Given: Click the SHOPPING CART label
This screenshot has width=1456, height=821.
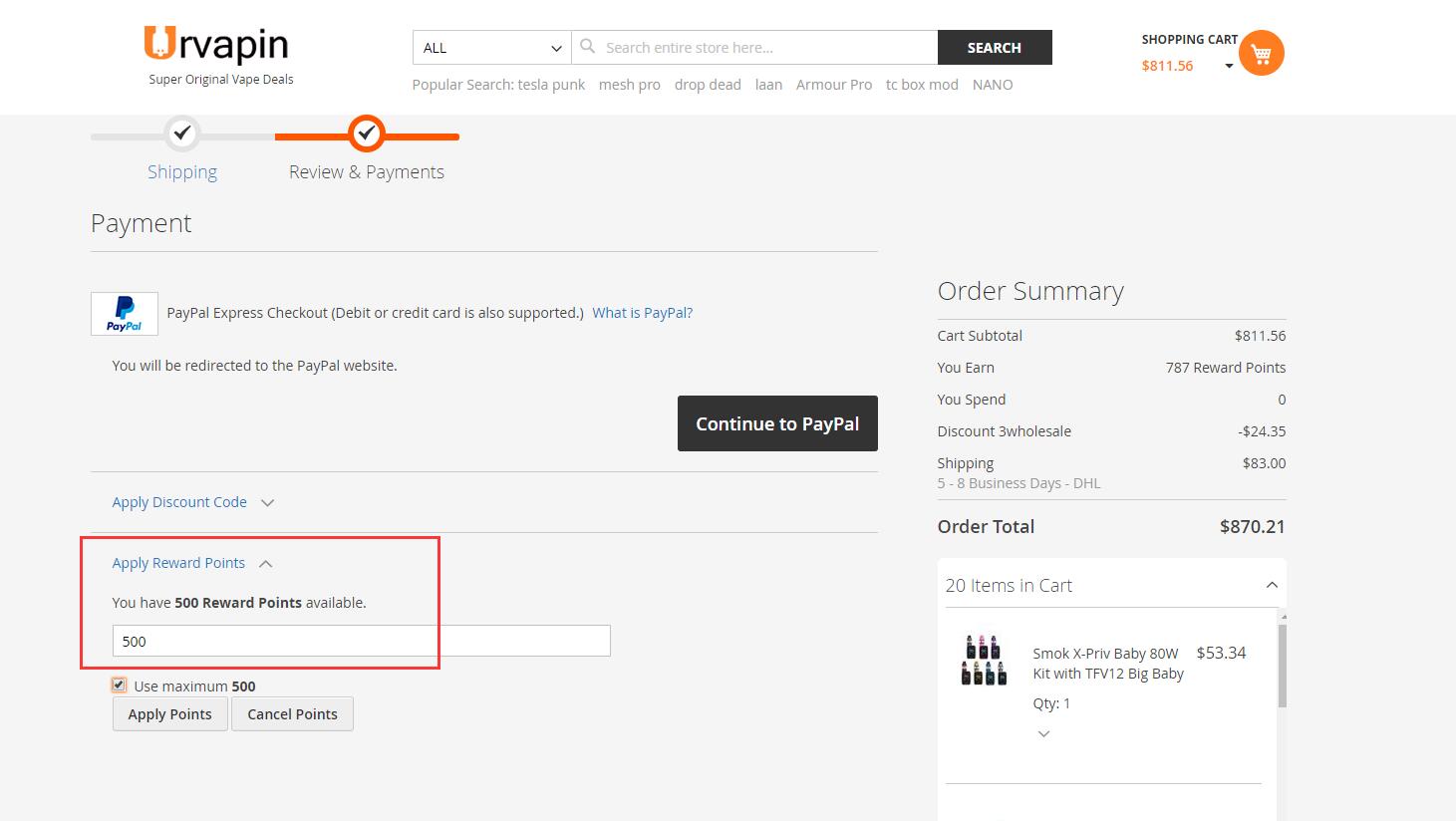Looking at the screenshot, I should 1190,40.
